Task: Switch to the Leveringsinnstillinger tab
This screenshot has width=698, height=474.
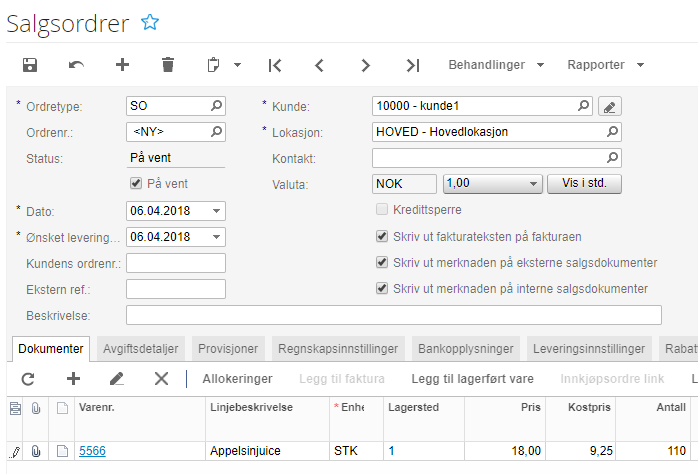Action: point(589,349)
